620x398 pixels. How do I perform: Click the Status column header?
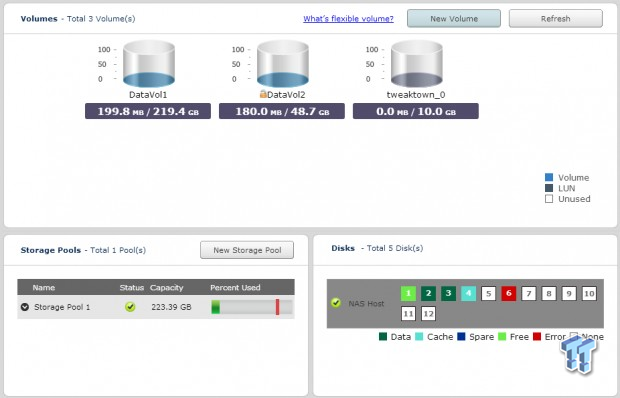[x=132, y=287]
